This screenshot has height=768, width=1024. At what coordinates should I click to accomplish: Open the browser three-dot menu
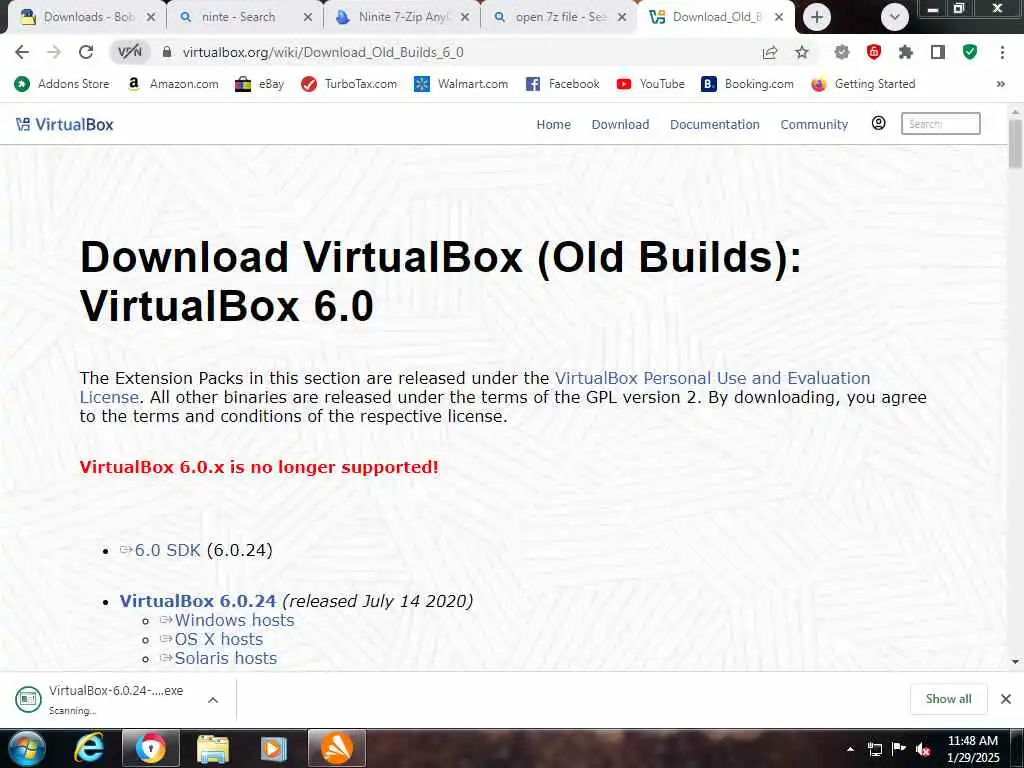(x=1002, y=52)
